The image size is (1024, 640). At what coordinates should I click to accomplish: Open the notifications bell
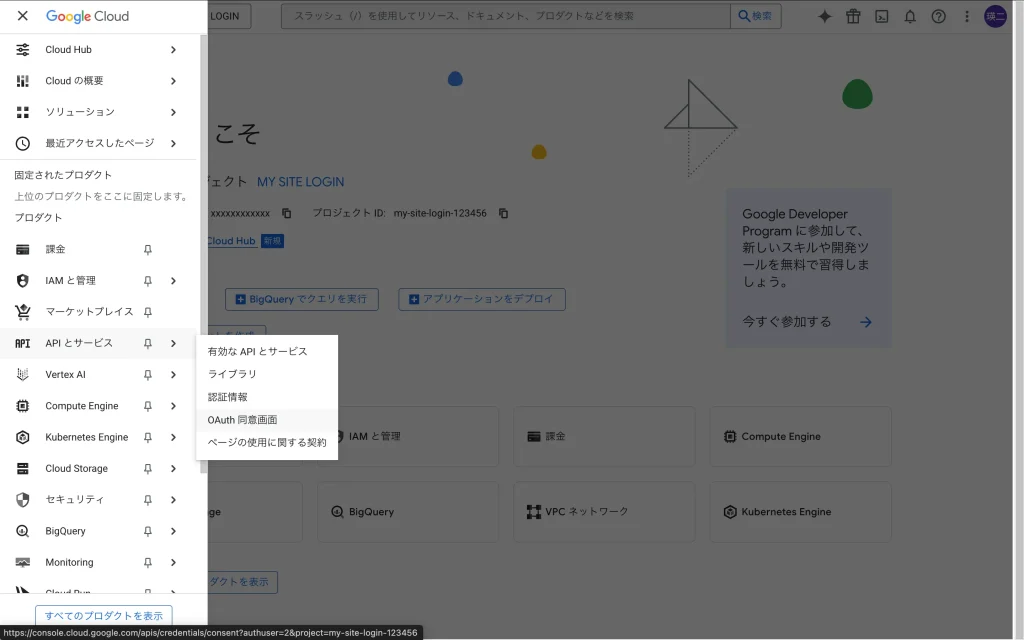click(x=910, y=16)
